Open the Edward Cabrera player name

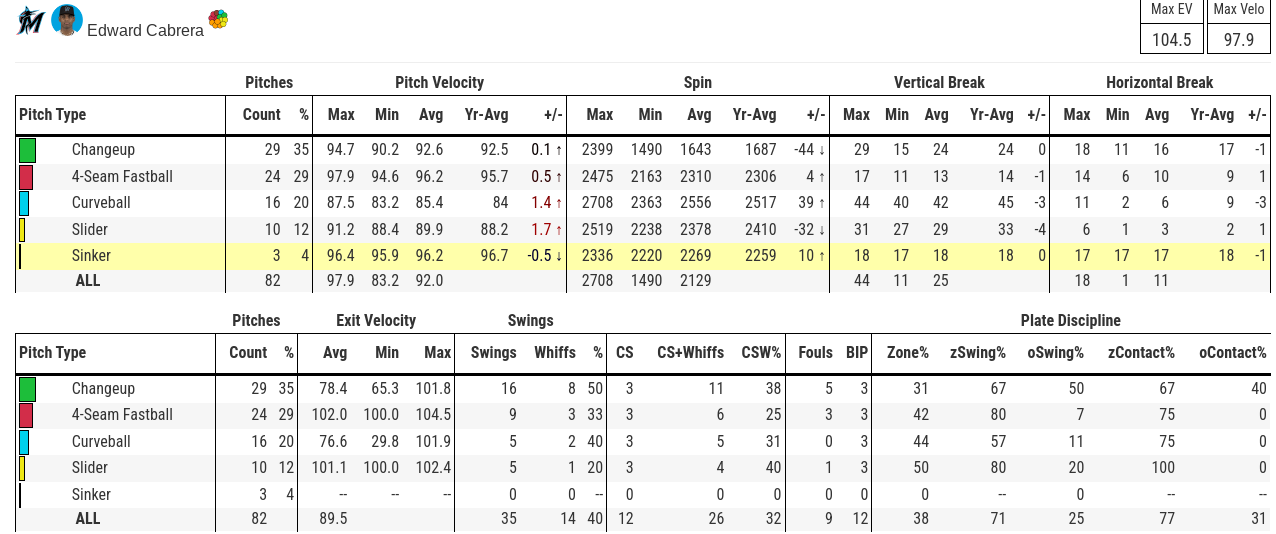pos(145,30)
